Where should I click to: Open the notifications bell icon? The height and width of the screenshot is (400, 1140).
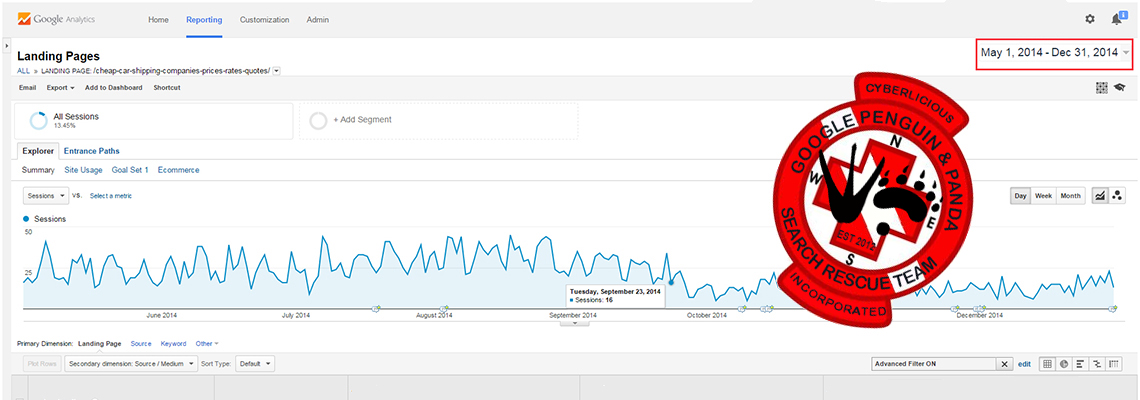[1117, 20]
